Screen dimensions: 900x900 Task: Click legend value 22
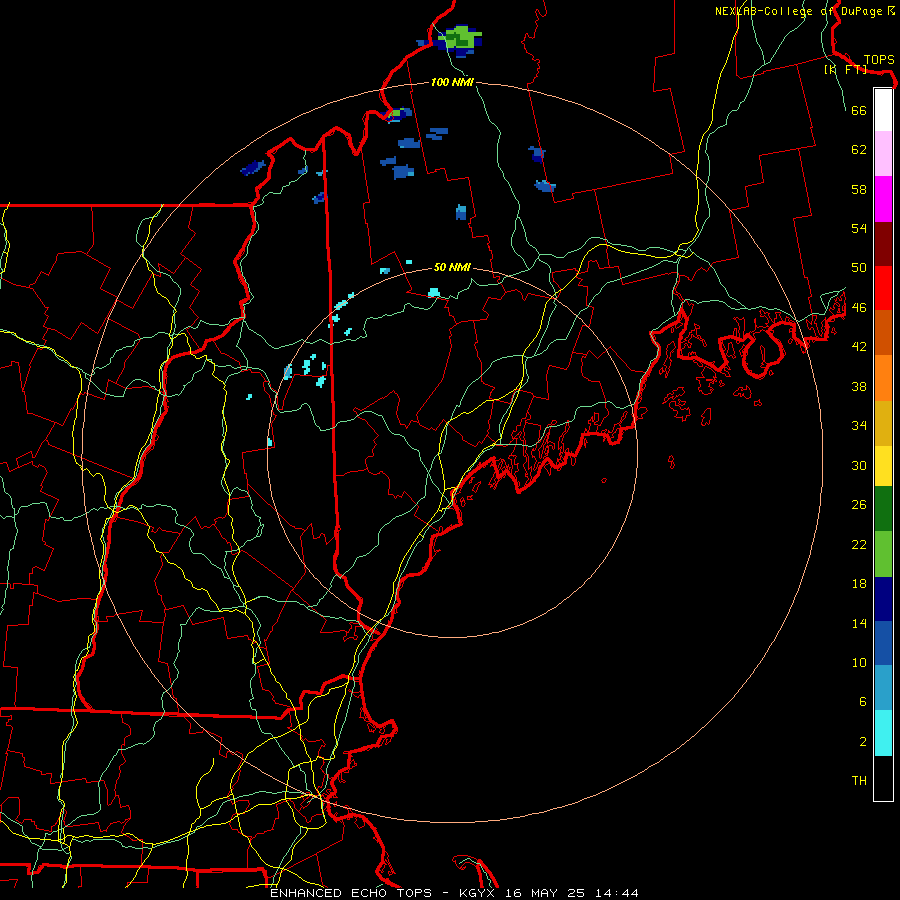pos(859,544)
